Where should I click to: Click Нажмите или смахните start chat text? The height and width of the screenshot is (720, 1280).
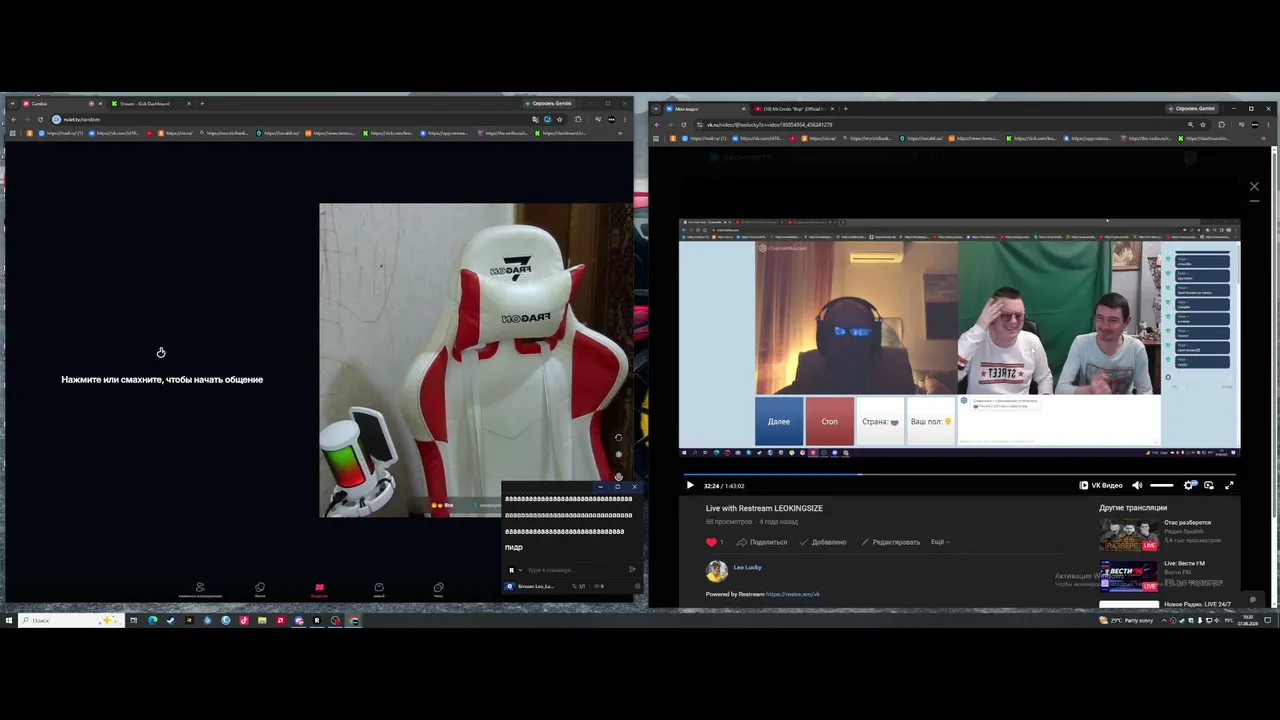click(x=162, y=380)
